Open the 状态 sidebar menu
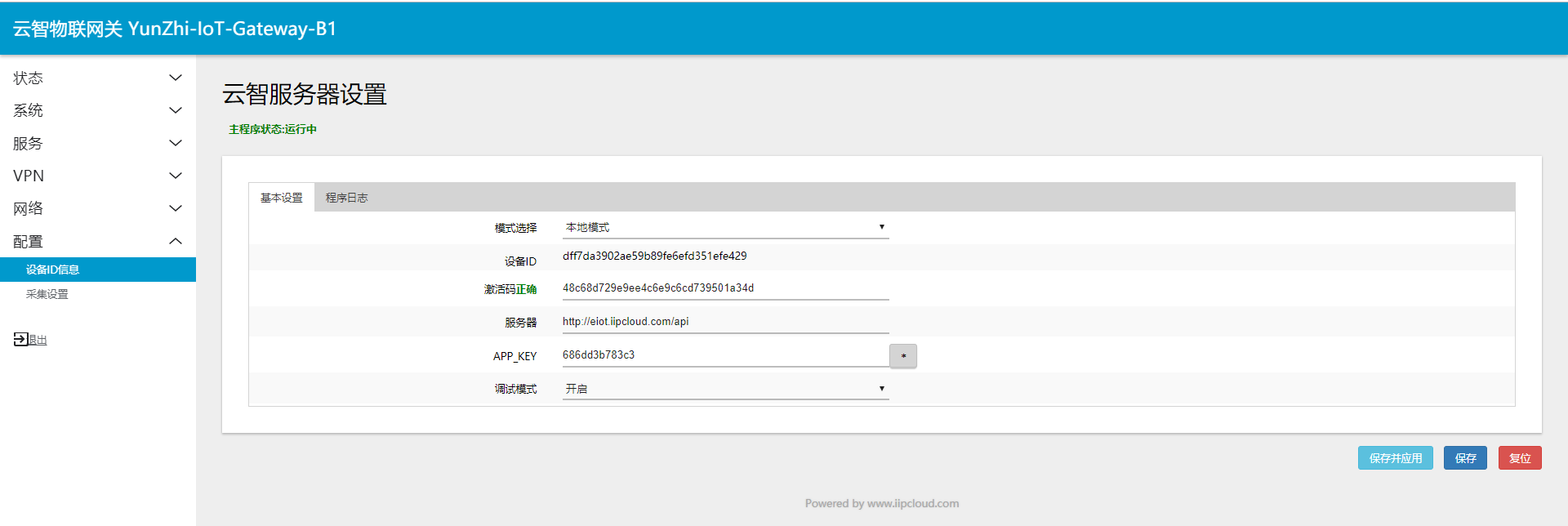The height and width of the screenshot is (526, 1568). point(98,78)
